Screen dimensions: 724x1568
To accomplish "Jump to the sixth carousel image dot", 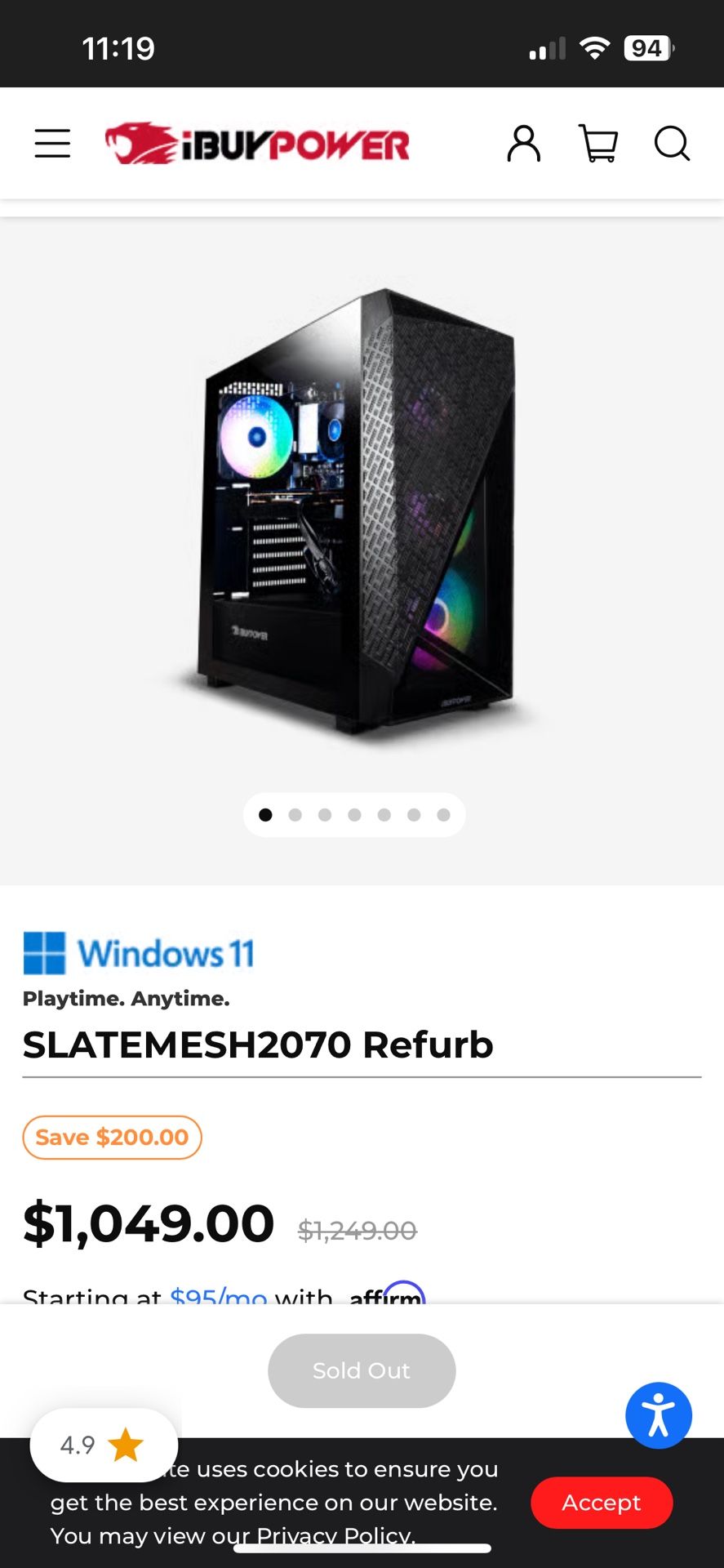I will click(414, 814).
